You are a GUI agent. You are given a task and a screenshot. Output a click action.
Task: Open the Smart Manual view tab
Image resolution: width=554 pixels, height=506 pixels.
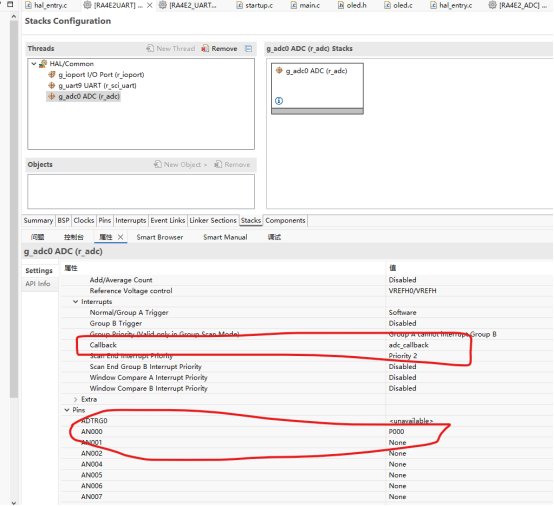point(225,237)
